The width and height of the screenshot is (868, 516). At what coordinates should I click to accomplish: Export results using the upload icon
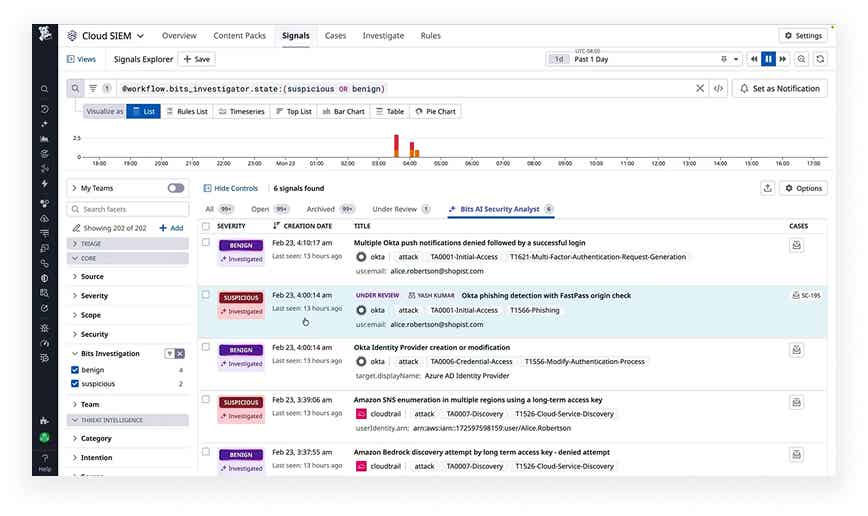pyautogui.click(x=767, y=188)
